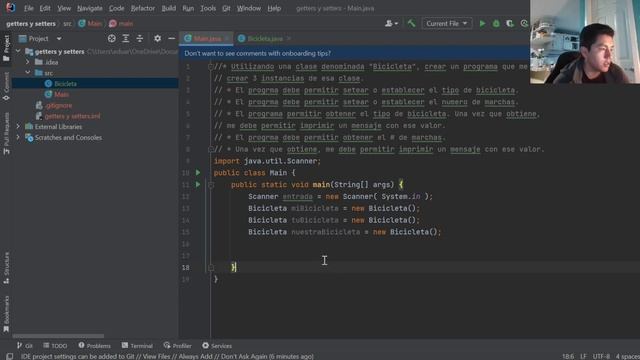Viewport: 640px width, 360px height.
Task: Open the Git menu
Action: (x=226, y=8)
